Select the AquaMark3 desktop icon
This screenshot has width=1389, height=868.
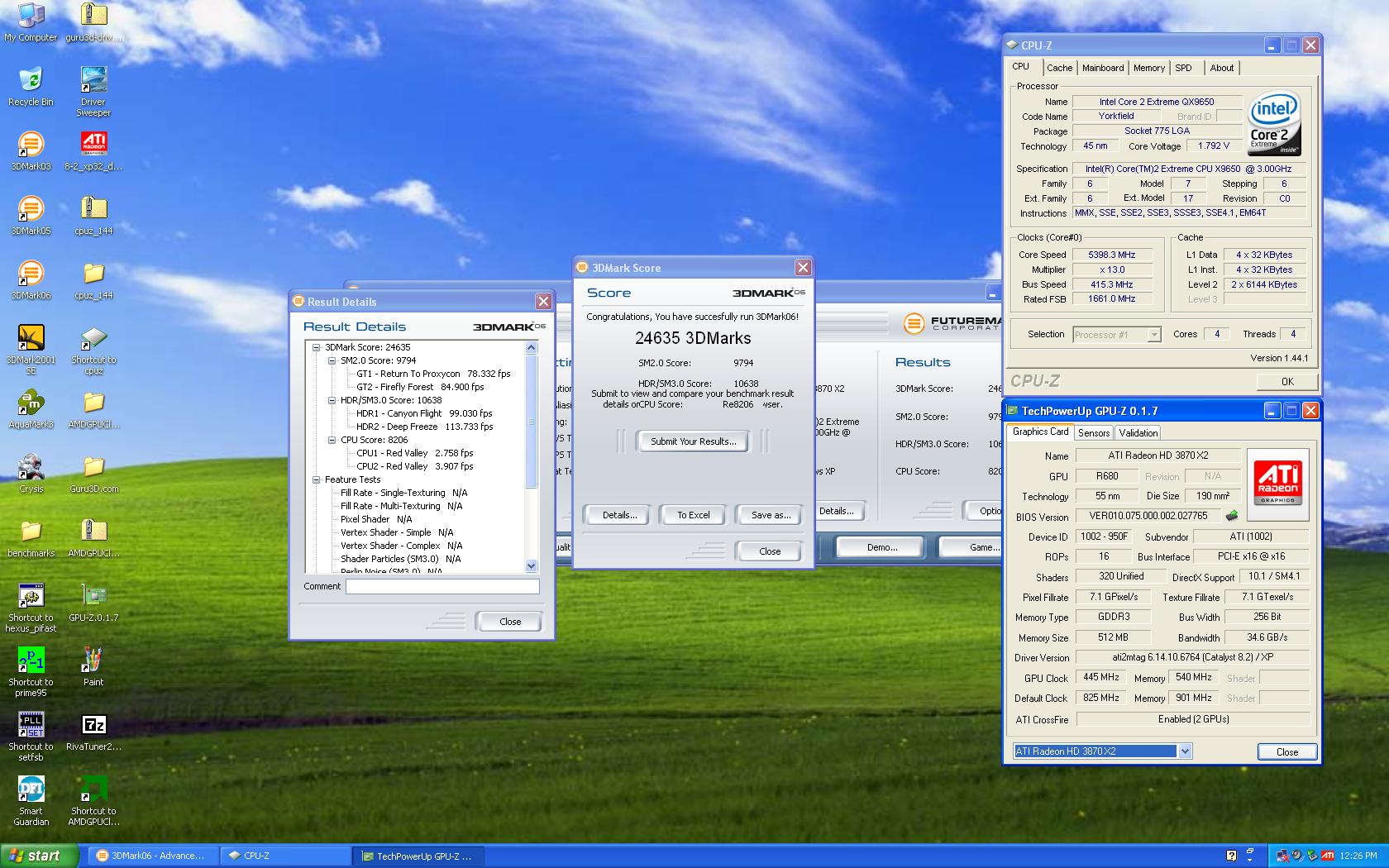click(31, 409)
